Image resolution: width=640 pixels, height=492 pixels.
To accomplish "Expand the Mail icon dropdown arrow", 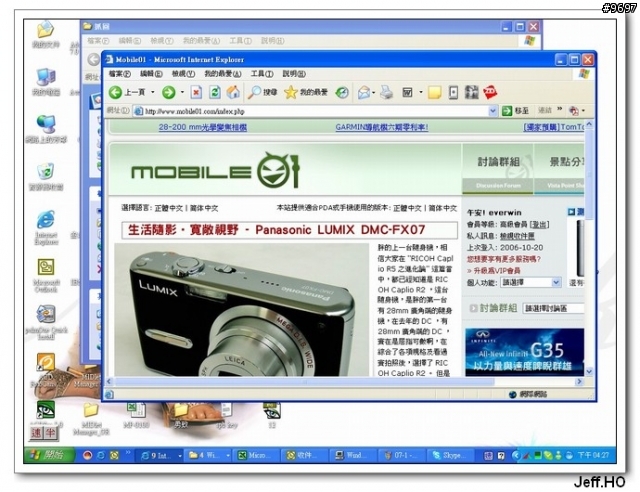I will [374, 93].
